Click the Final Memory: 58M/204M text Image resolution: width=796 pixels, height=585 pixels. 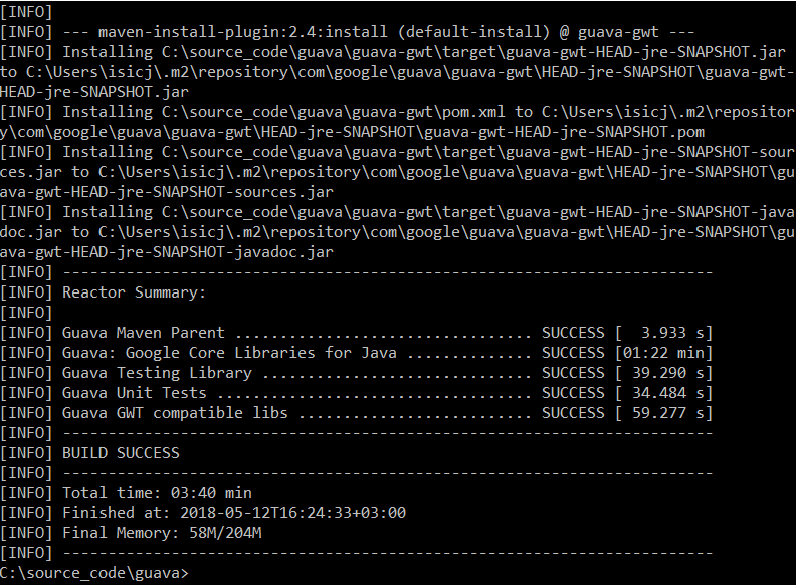click(x=161, y=533)
